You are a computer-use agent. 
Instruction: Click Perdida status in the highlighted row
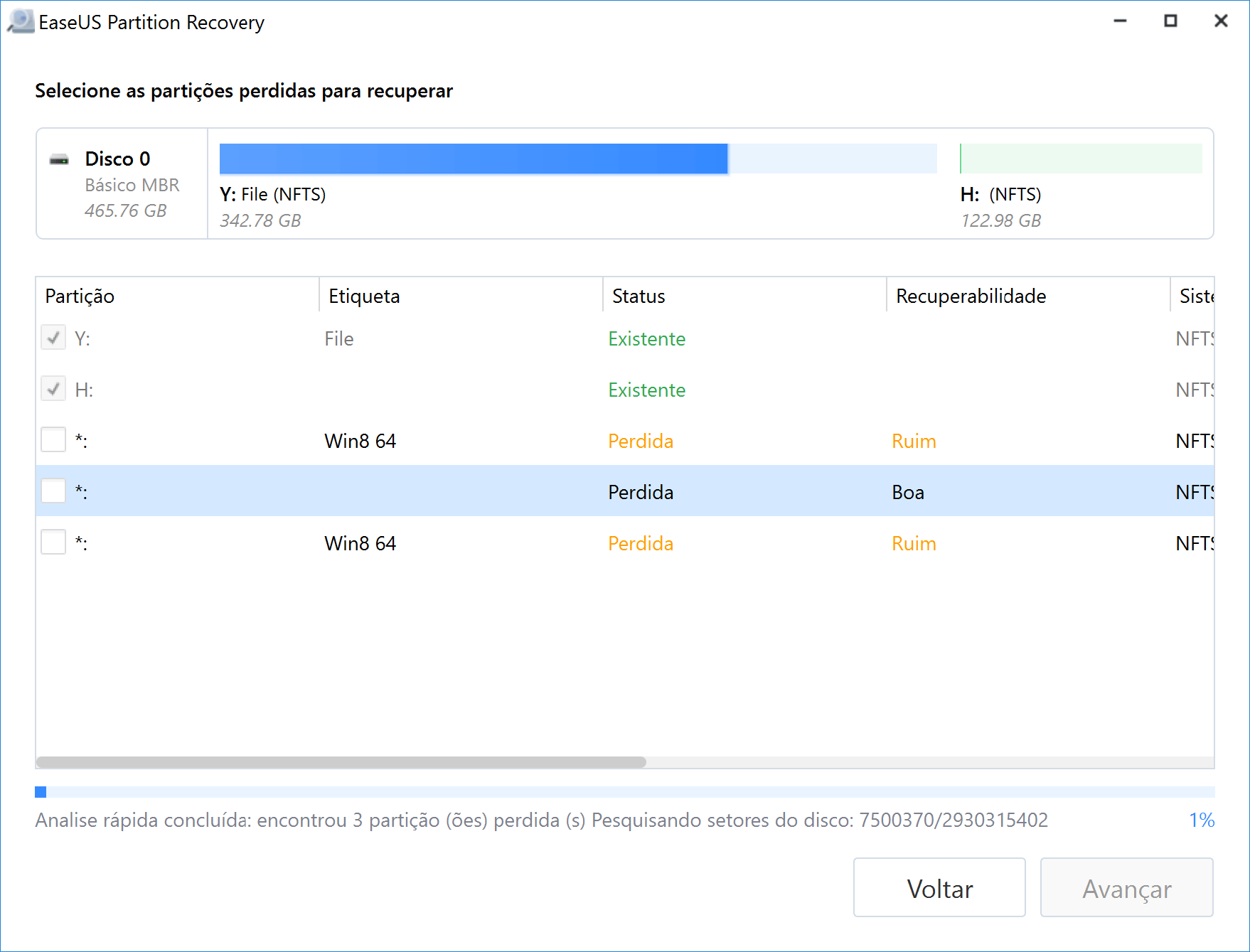[640, 492]
